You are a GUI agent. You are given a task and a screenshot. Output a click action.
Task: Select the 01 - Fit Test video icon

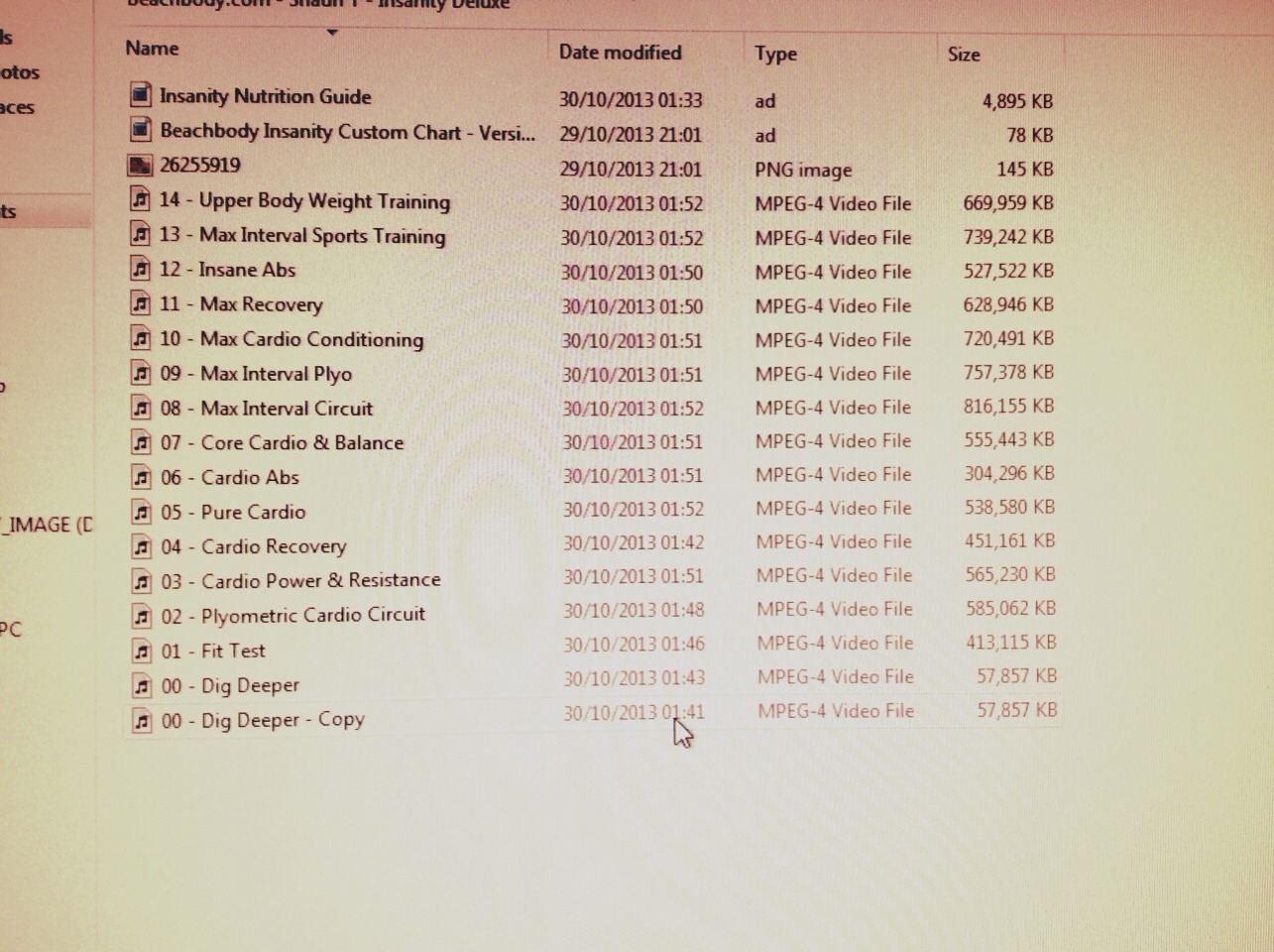[x=142, y=651]
